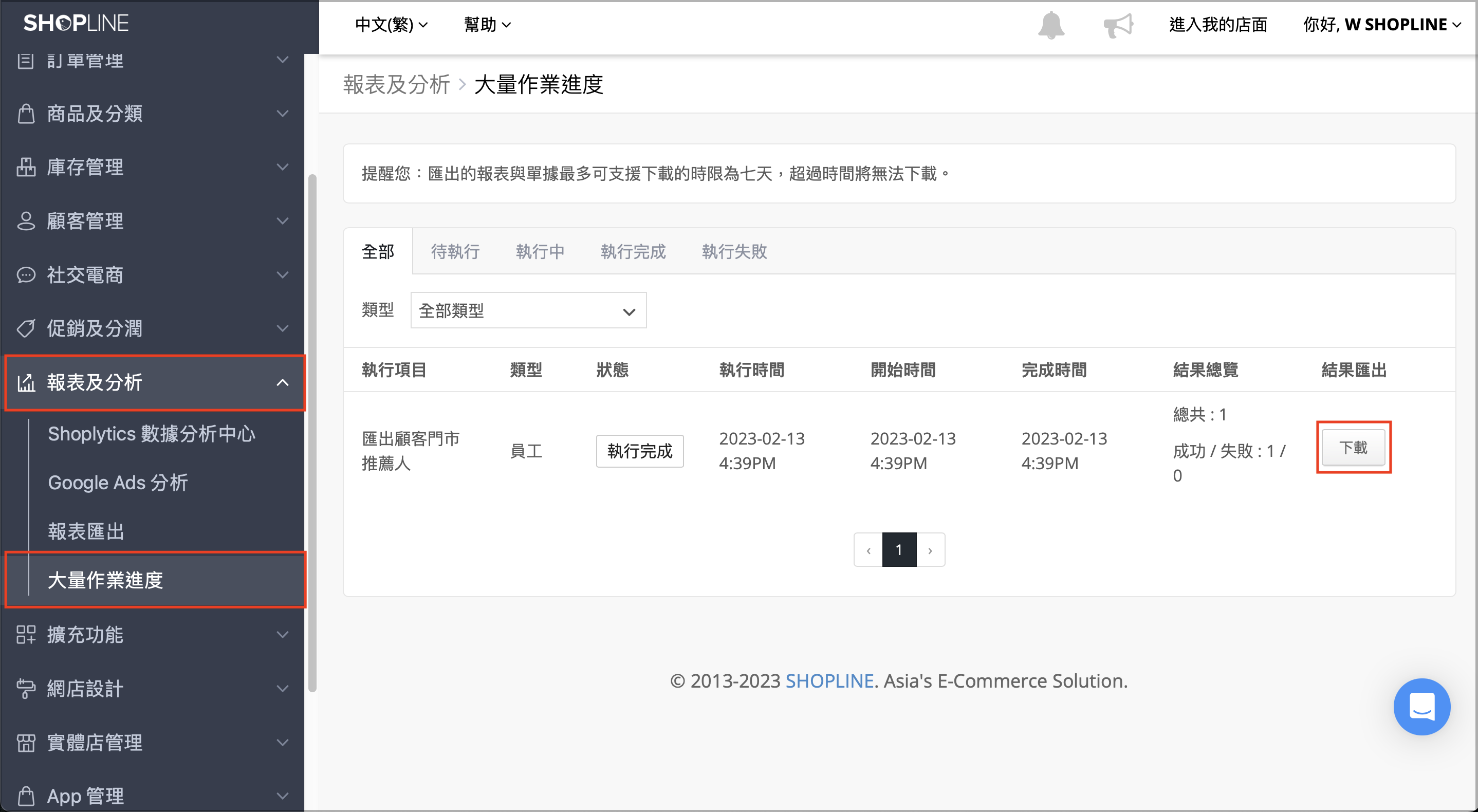Expand the 網店設計 sidebar menu
This screenshot has width=1478, height=812.
[x=282, y=689]
